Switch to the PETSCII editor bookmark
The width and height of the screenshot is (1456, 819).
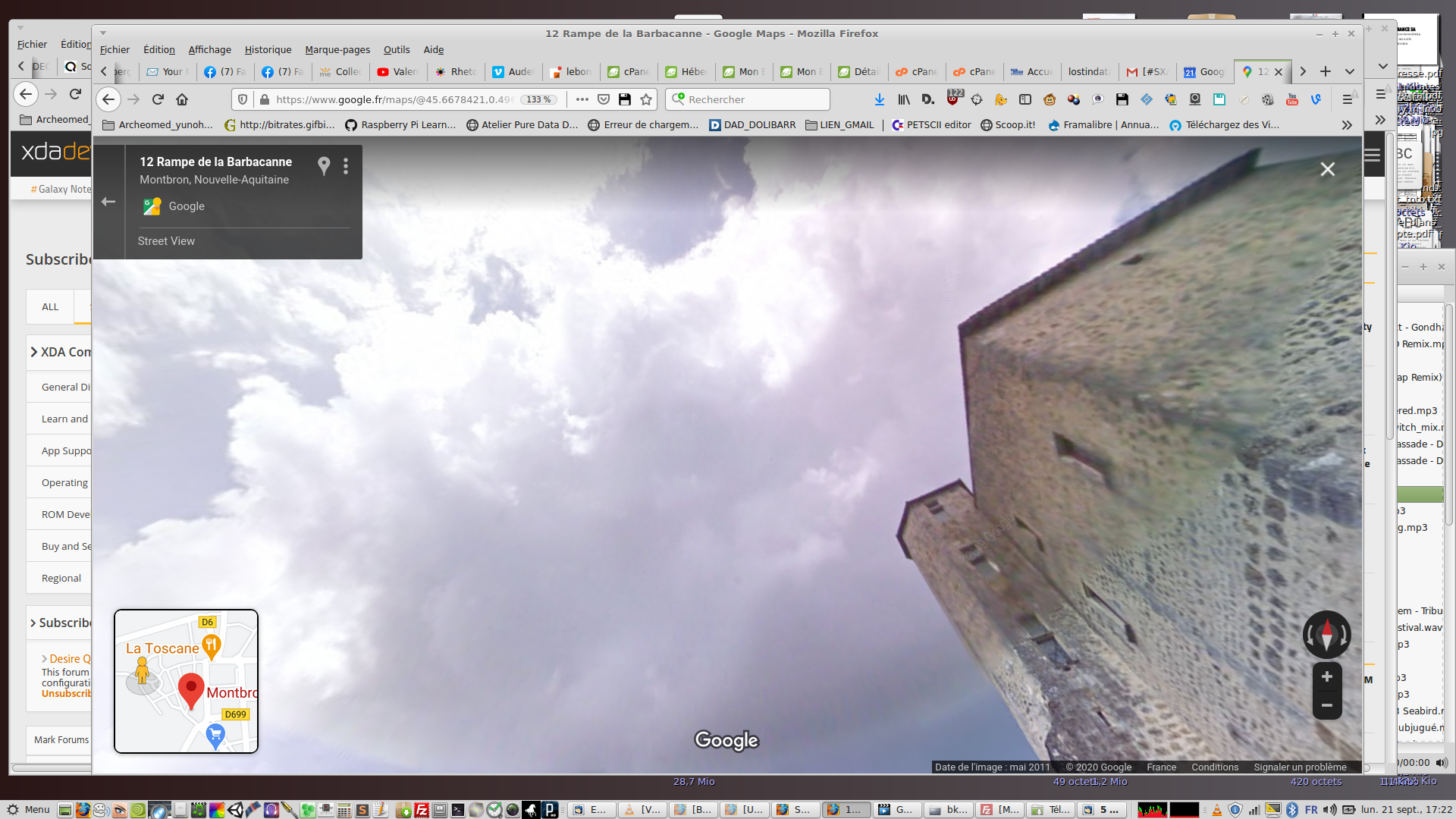point(931,125)
